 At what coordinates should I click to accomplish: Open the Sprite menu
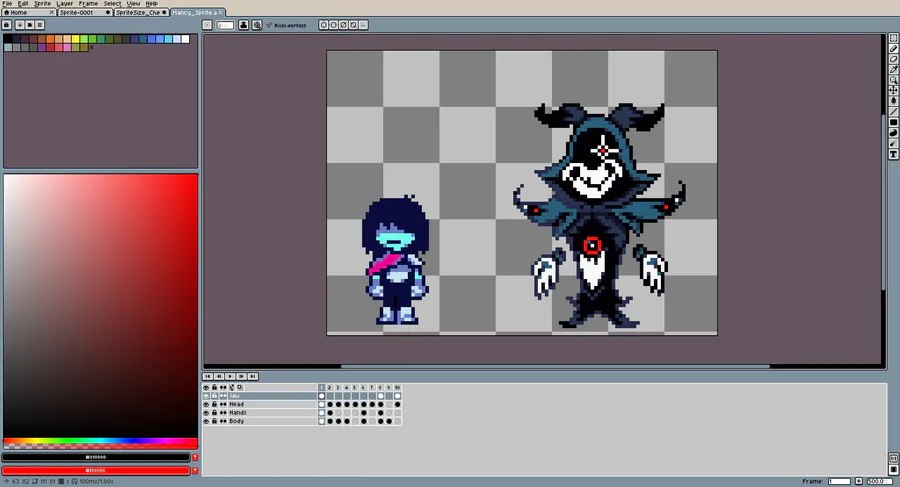42,3
